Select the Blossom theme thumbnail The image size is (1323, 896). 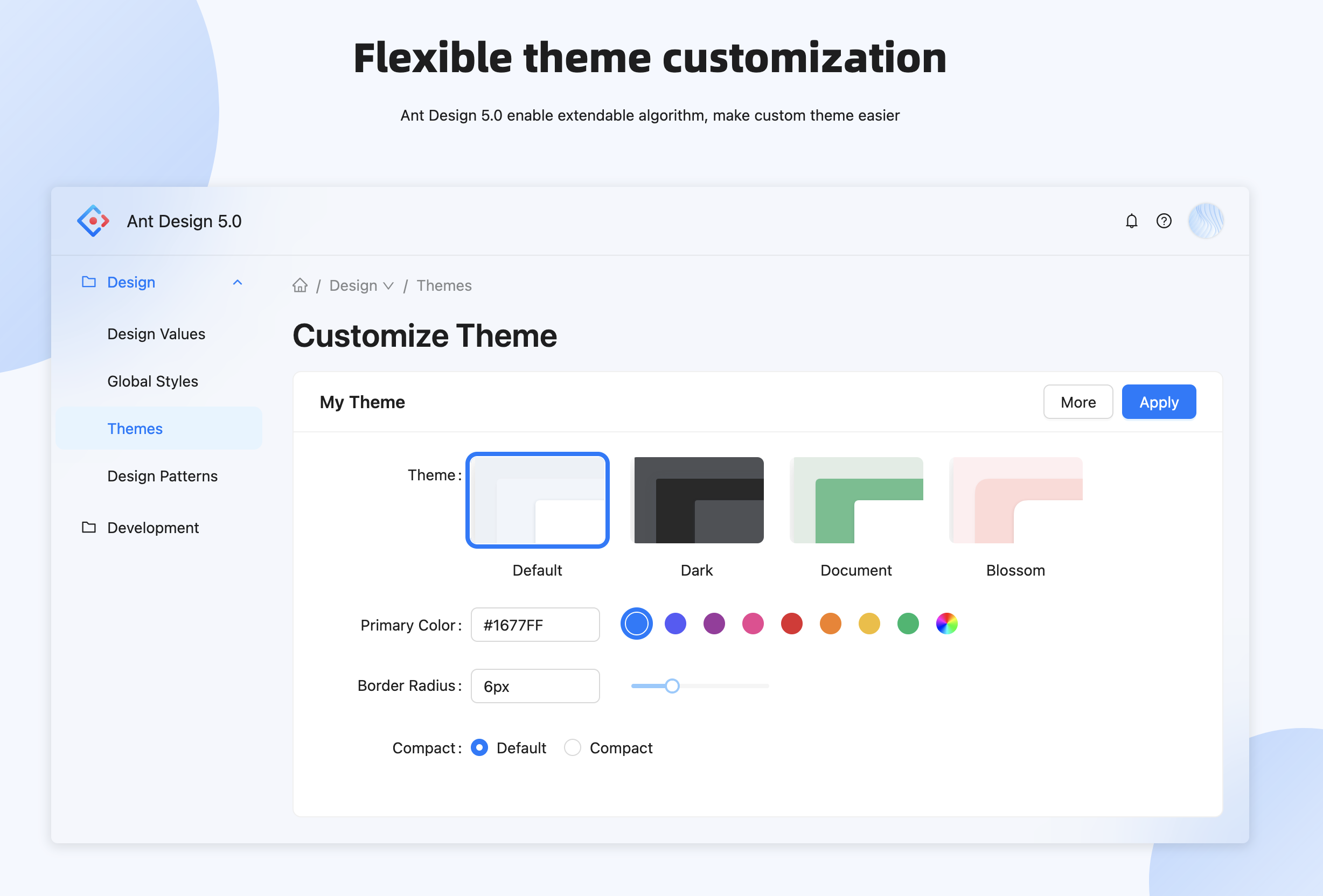click(x=1015, y=500)
